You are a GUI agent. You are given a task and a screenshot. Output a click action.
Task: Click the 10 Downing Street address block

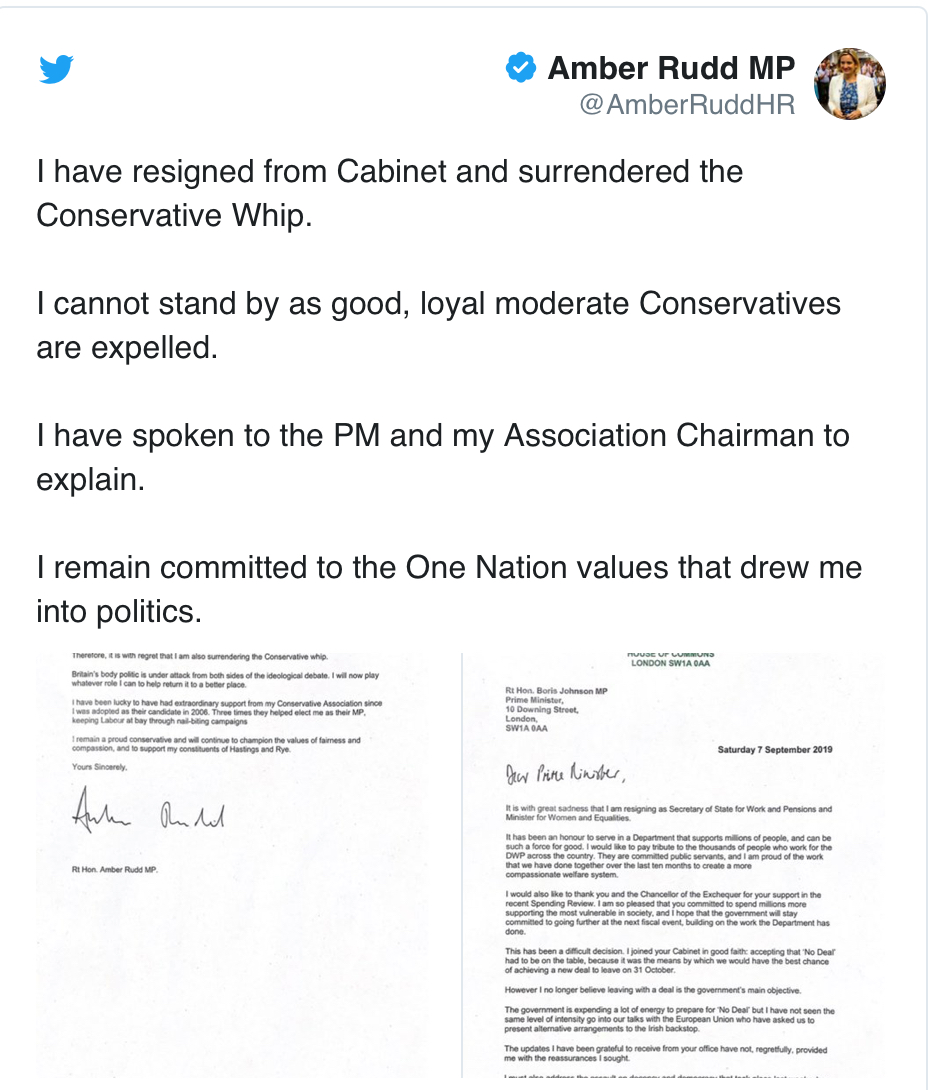pyautogui.click(x=556, y=709)
